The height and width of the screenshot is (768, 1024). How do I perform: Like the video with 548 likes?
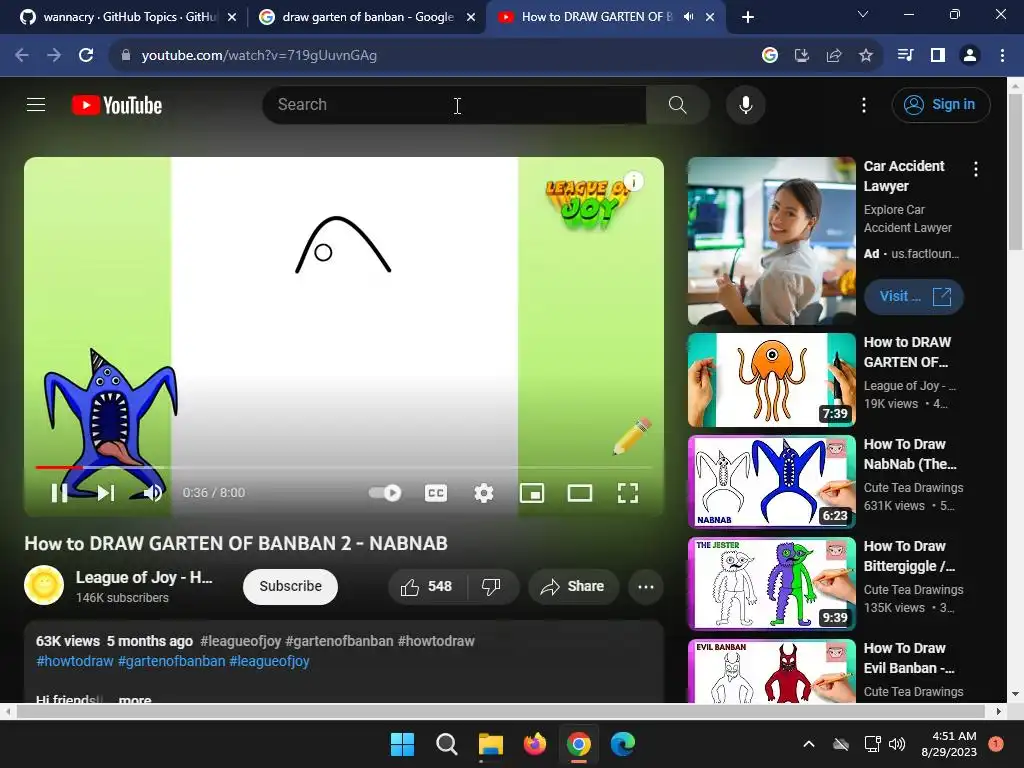(x=426, y=586)
